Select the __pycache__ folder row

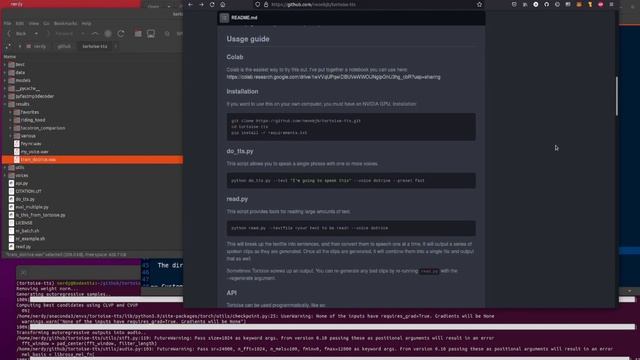tap(92, 89)
